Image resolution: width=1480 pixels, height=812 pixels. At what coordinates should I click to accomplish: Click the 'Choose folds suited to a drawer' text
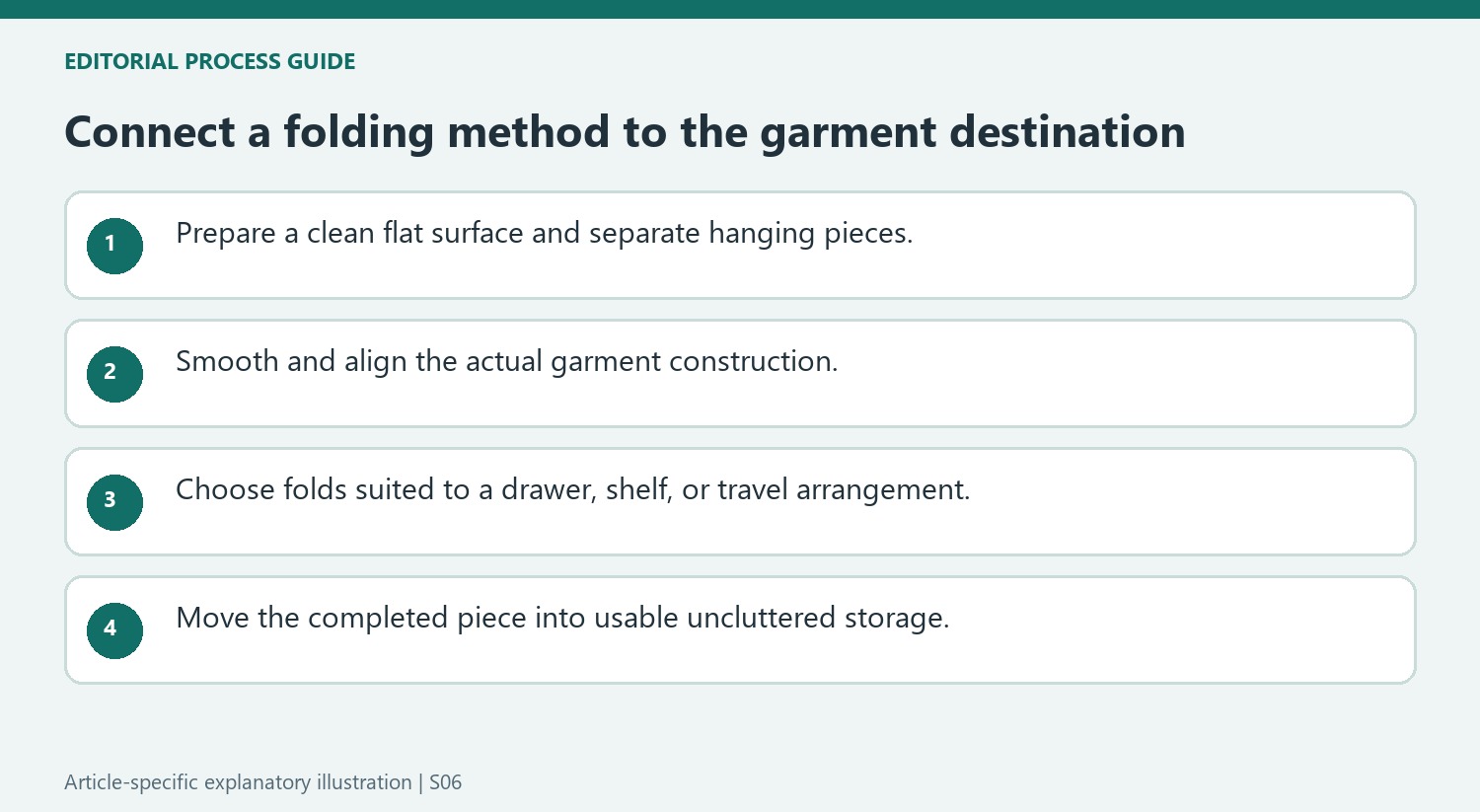[x=573, y=490]
